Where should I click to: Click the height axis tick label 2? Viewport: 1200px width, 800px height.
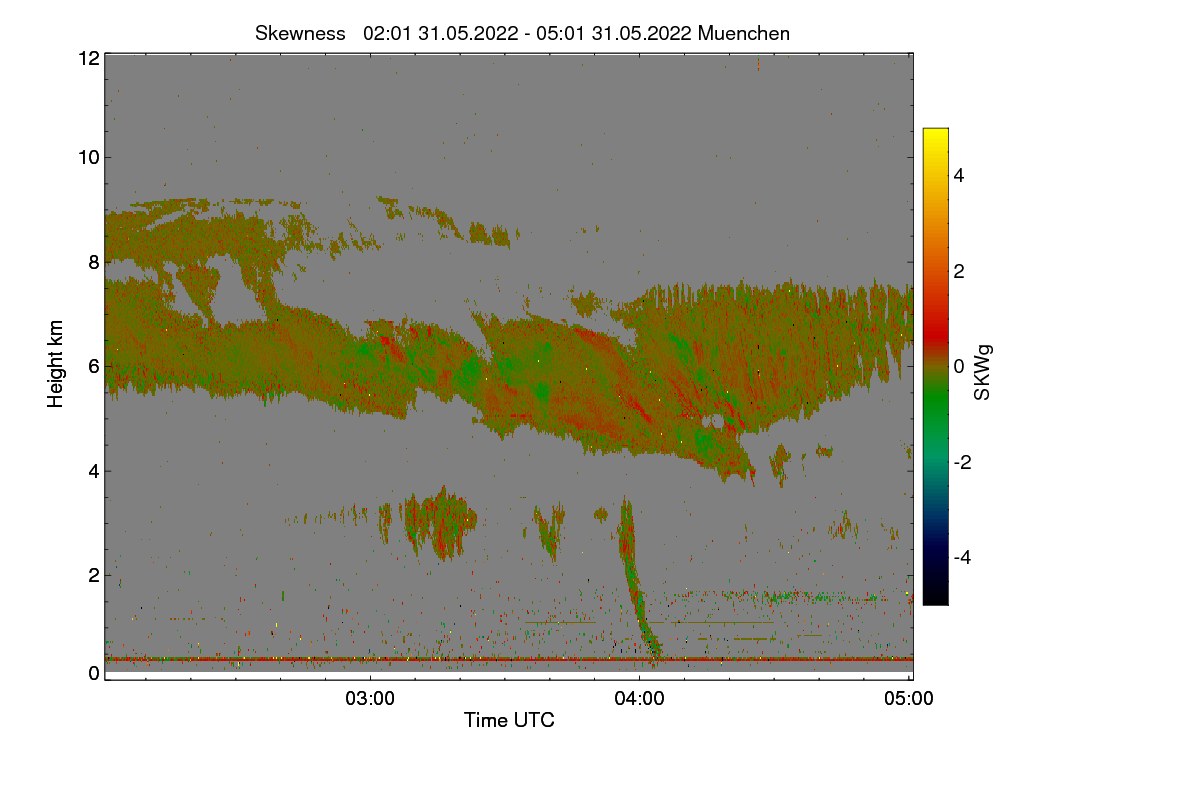click(94, 575)
